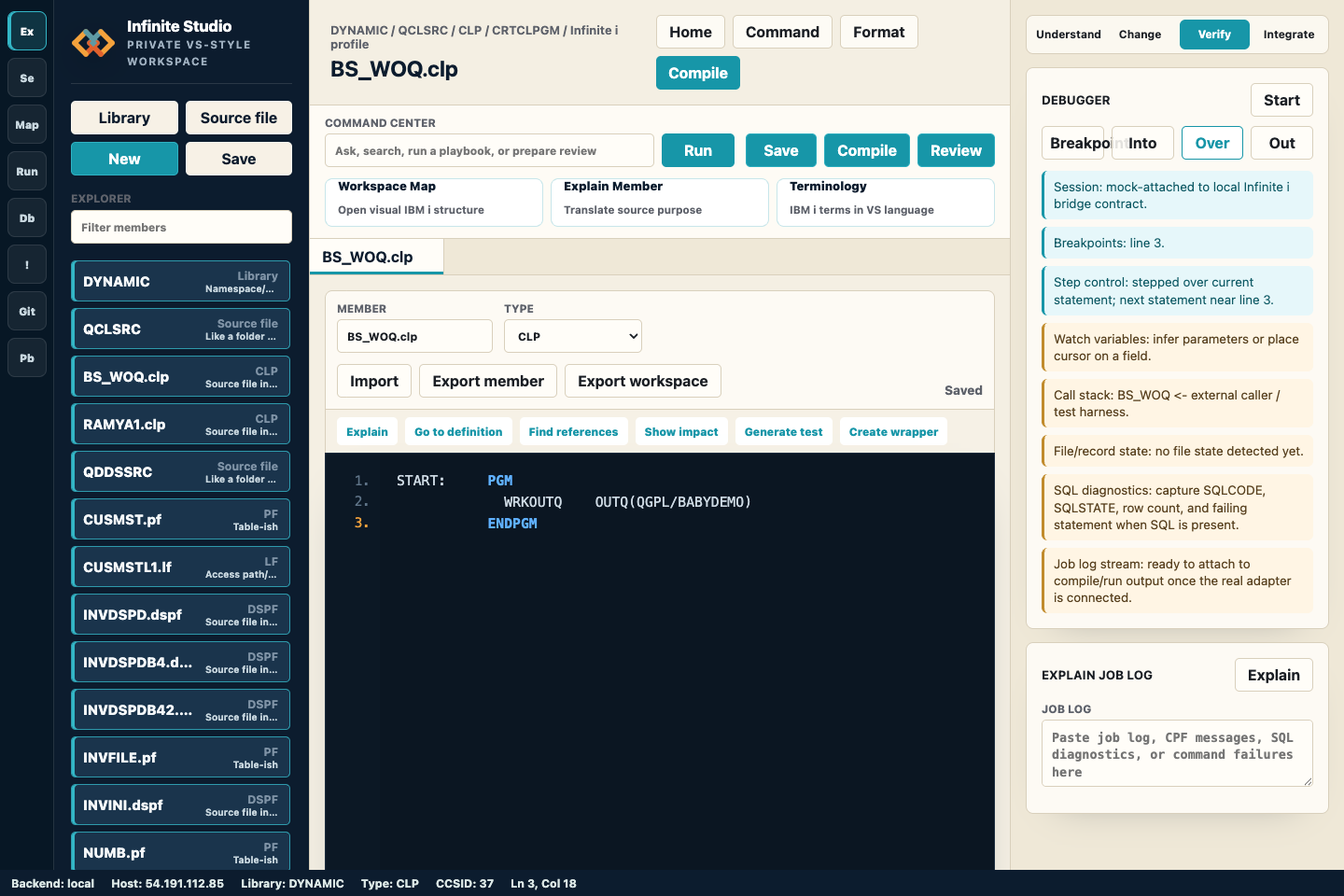Image resolution: width=1344 pixels, height=896 pixels.
Task: Click Export member button
Action: tap(488, 381)
